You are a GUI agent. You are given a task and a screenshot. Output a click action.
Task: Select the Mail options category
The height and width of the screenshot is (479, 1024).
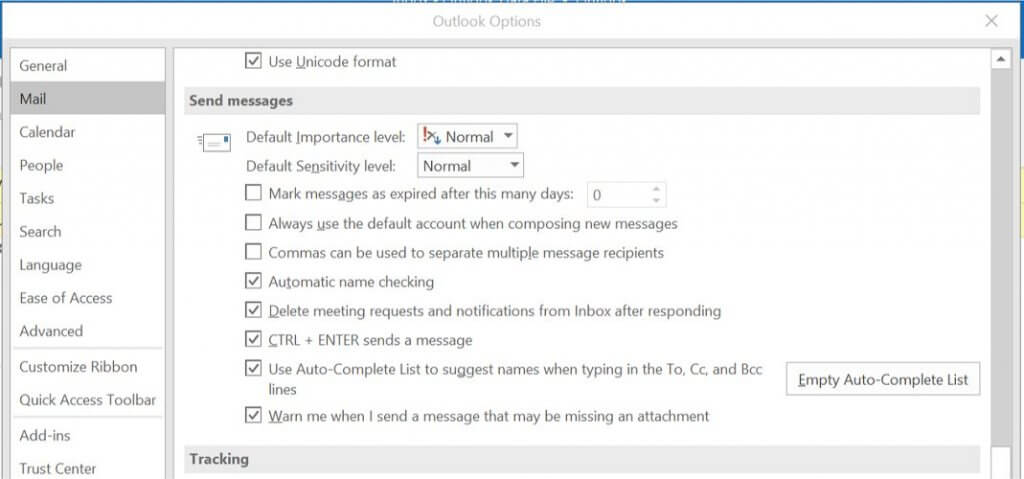pyautogui.click(x=88, y=99)
